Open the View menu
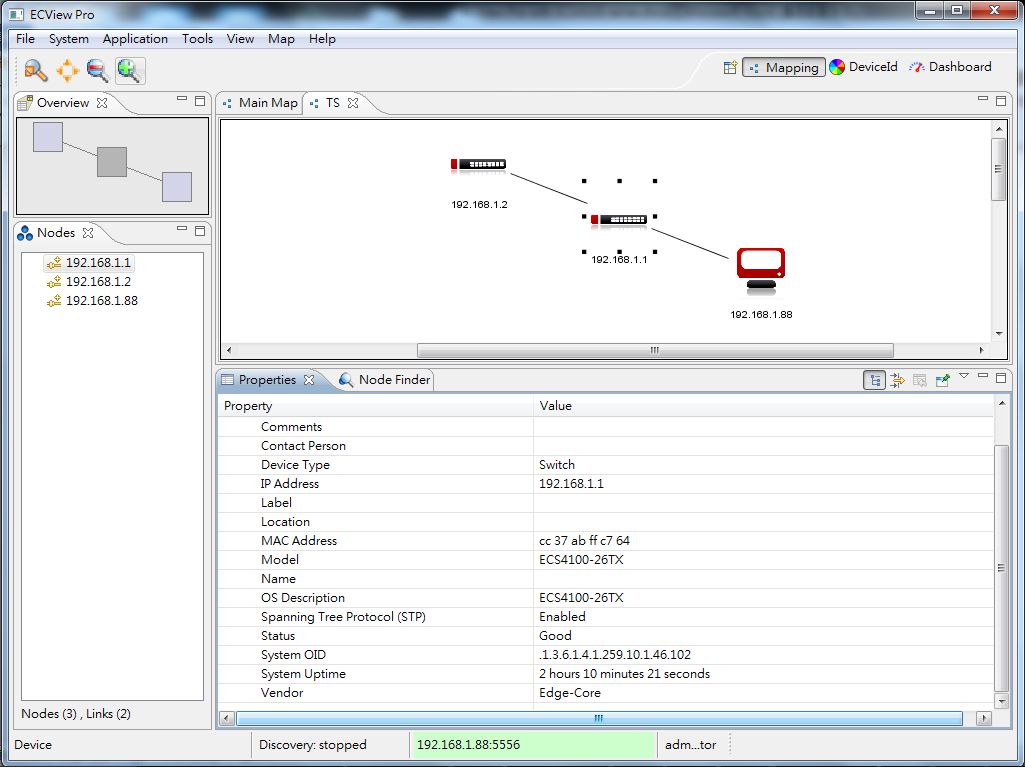1025x767 pixels. 240,39
